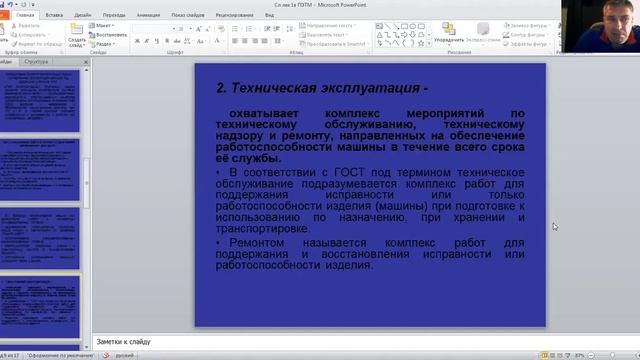Screen dimensions: 640x360
Task: Open the Упорядочить arrange menu
Action: coord(449,33)
